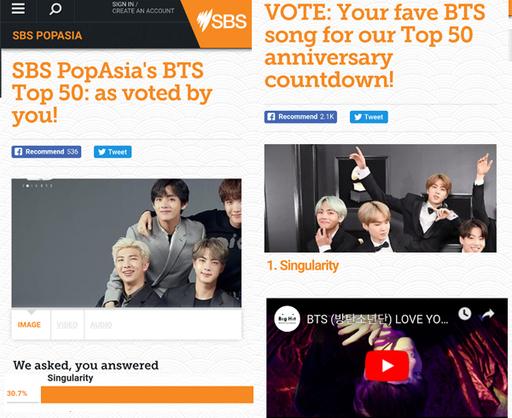Select the AUDIO tab
The width and height of the screenshot is (512, 418).
[101, 325]
